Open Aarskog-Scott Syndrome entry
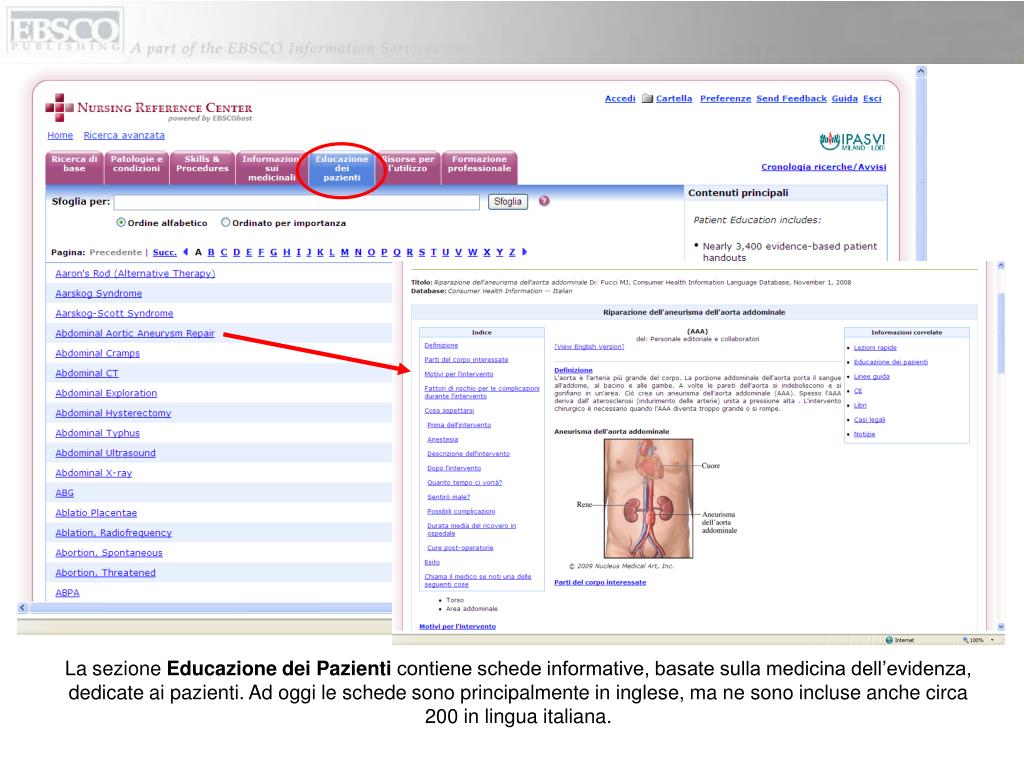 (x=114, y=313)
